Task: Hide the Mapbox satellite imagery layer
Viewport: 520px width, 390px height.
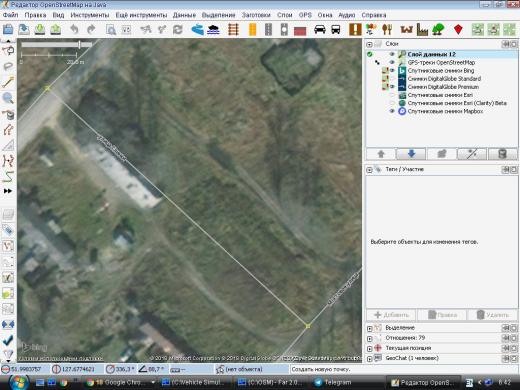Action: (x=392, y=111)
